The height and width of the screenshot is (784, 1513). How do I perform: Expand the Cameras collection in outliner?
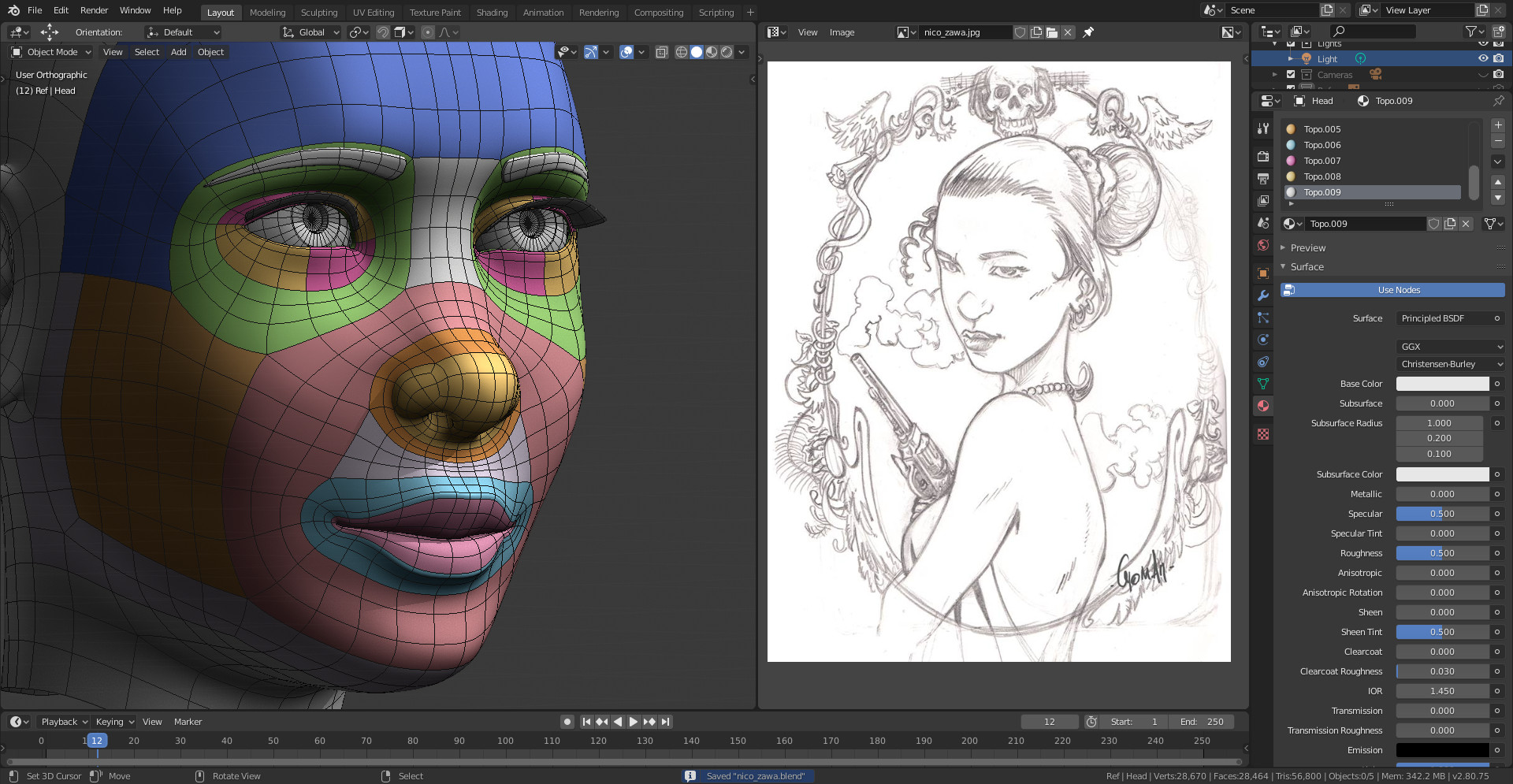[1275, 74]
